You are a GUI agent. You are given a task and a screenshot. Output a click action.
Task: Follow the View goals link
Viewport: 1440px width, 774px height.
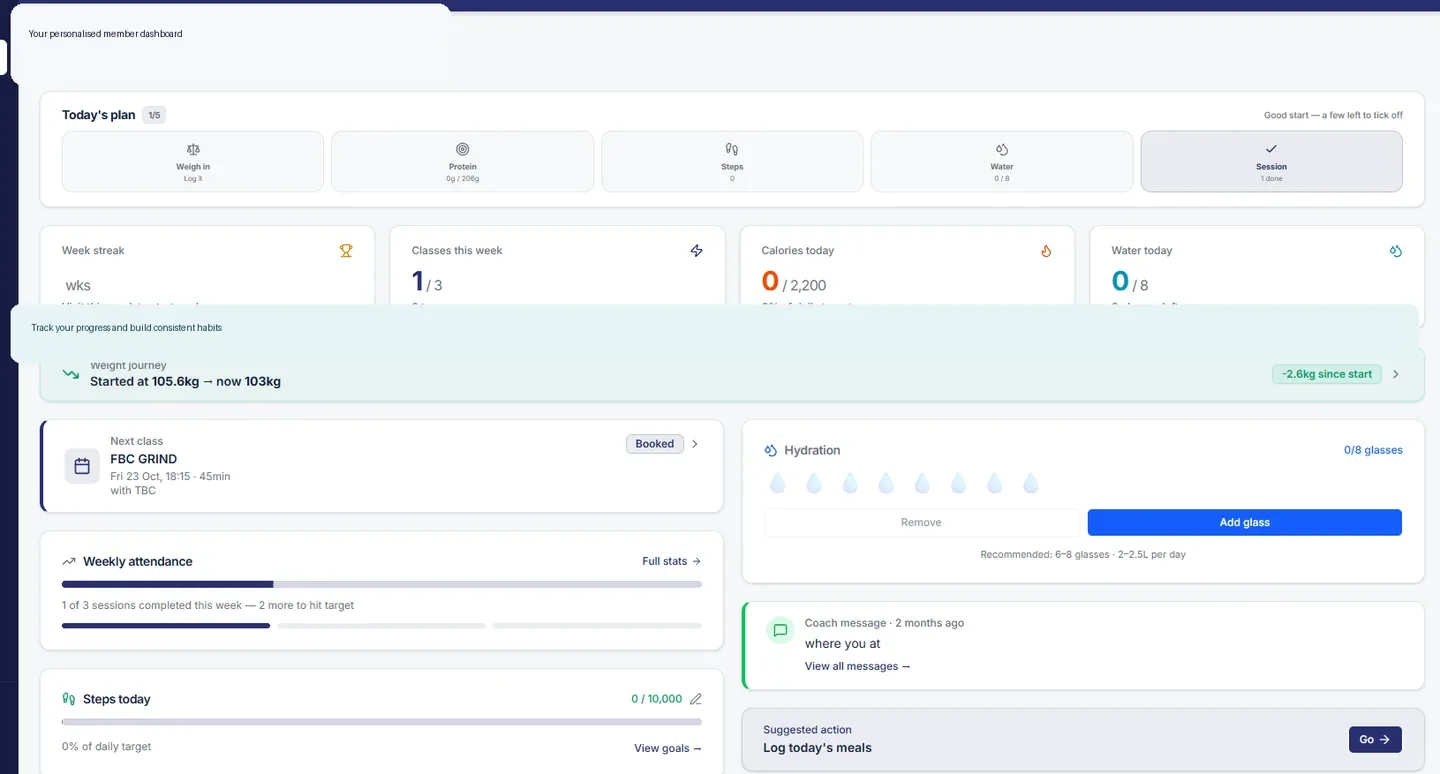(668, 748)
